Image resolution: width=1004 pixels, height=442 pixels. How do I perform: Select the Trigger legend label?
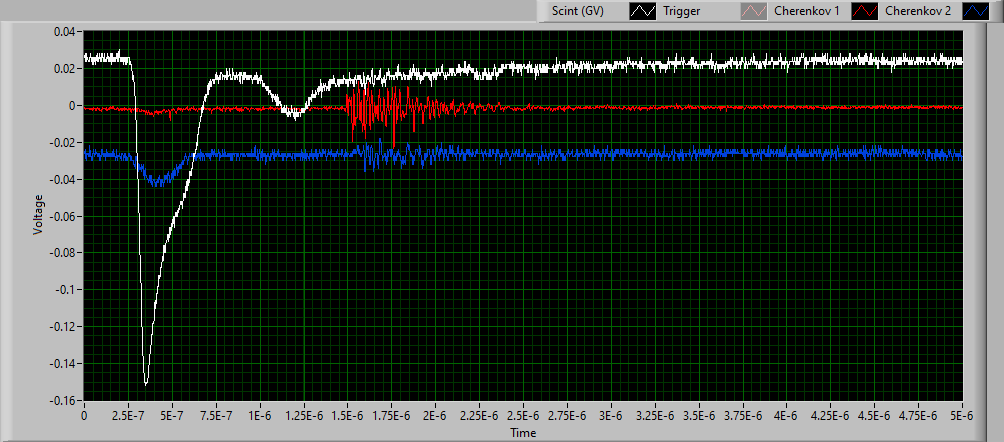tap(679, 11)
